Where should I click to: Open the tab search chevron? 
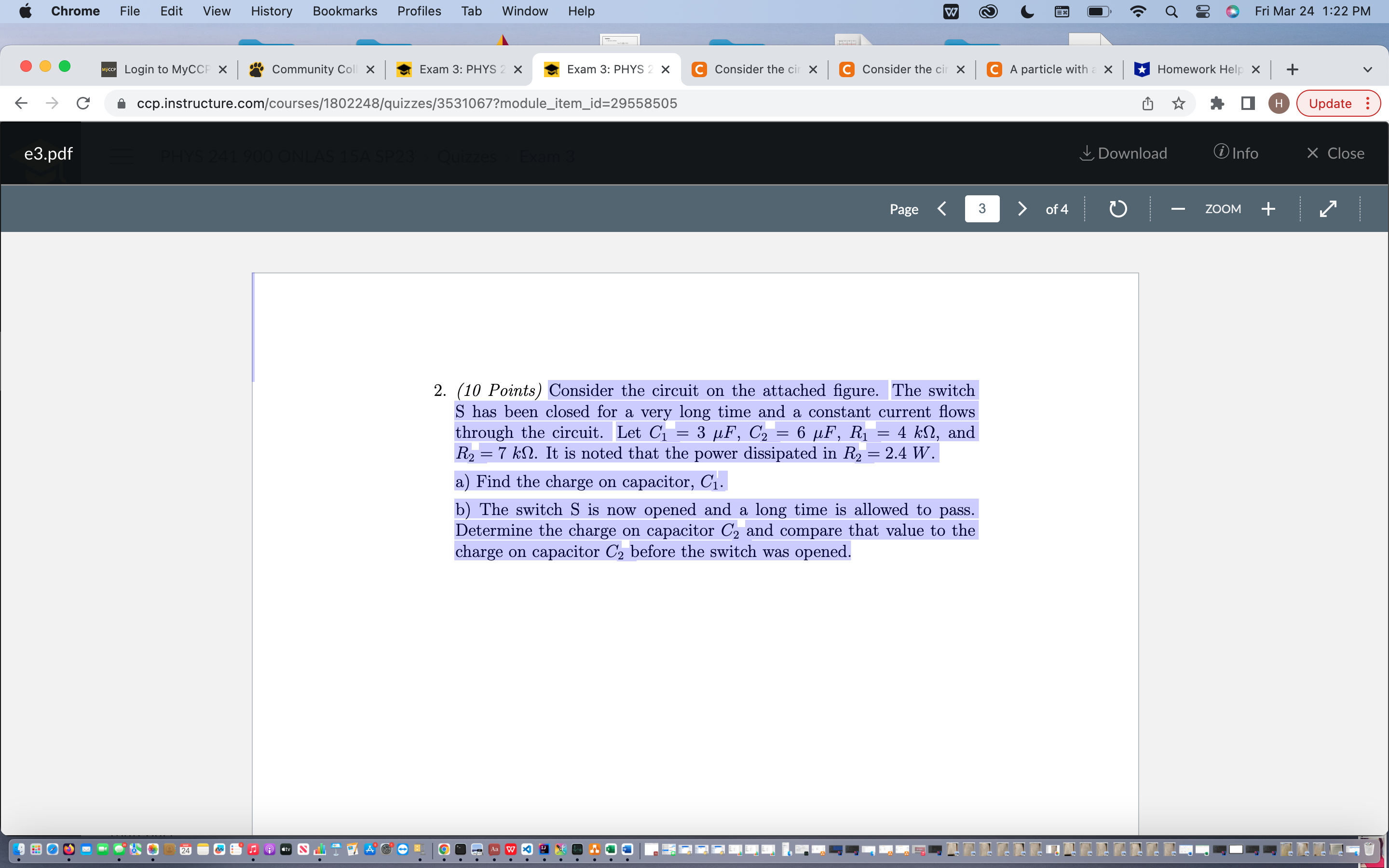coord(1368,69)
